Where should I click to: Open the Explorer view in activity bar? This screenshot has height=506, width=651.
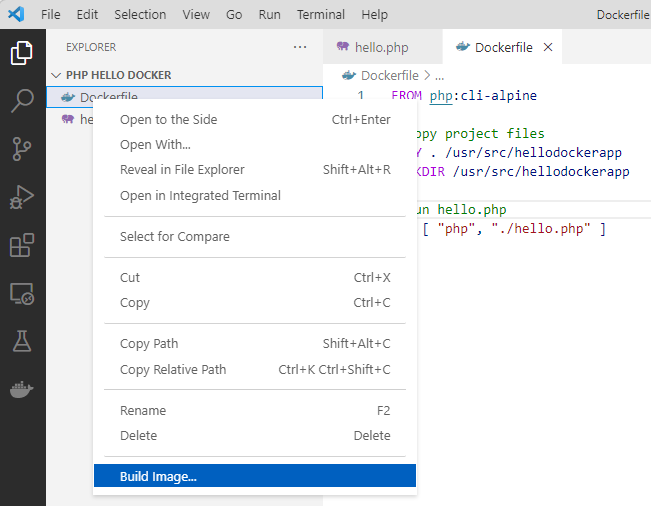pos(22,53)
